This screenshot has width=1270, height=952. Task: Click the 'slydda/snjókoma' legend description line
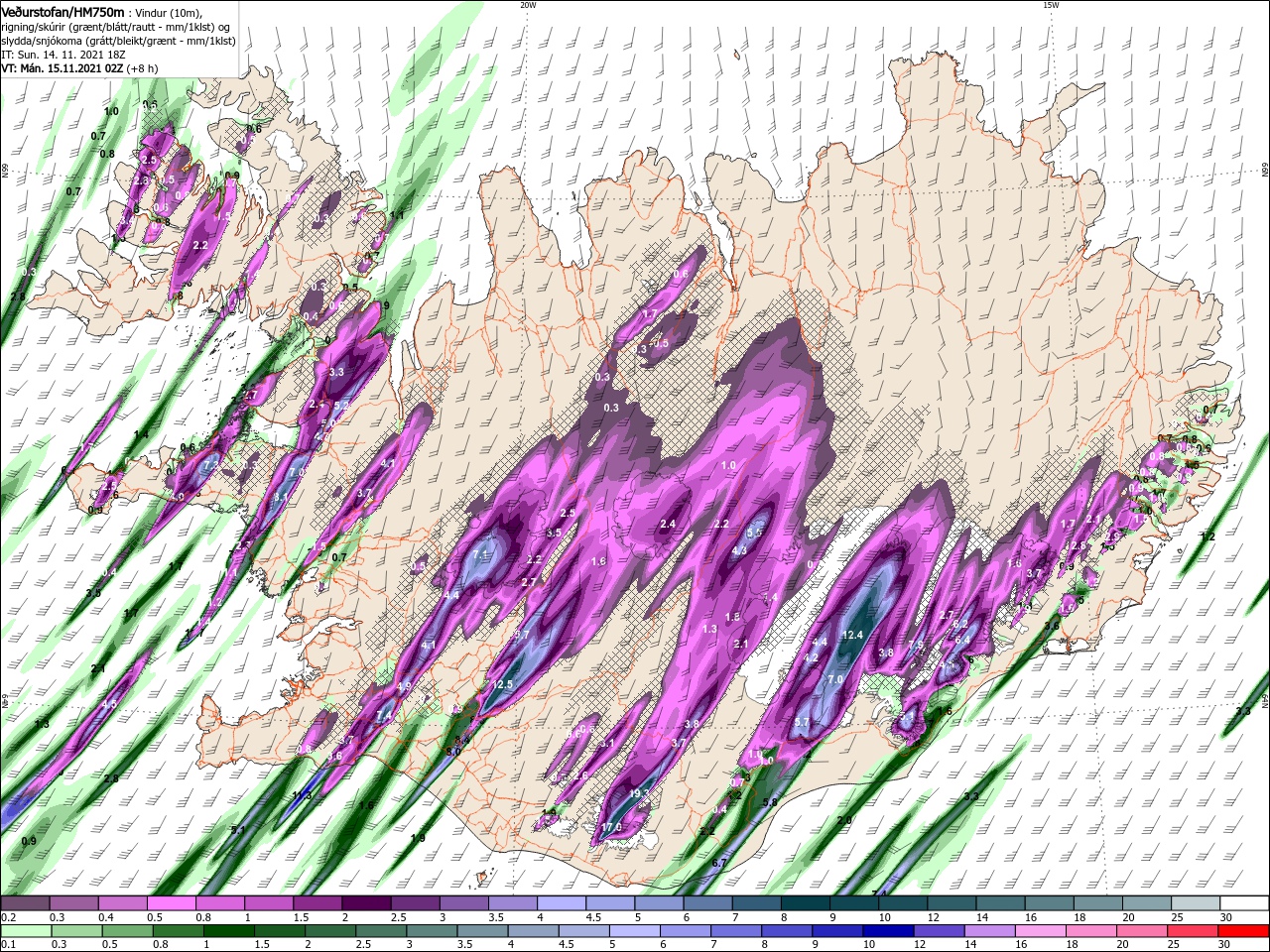[x=118, y=41]
